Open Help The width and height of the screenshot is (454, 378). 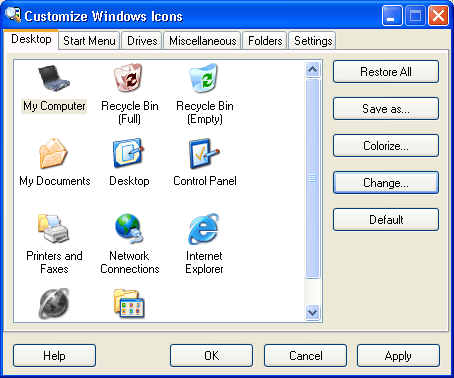pos(54,356)
